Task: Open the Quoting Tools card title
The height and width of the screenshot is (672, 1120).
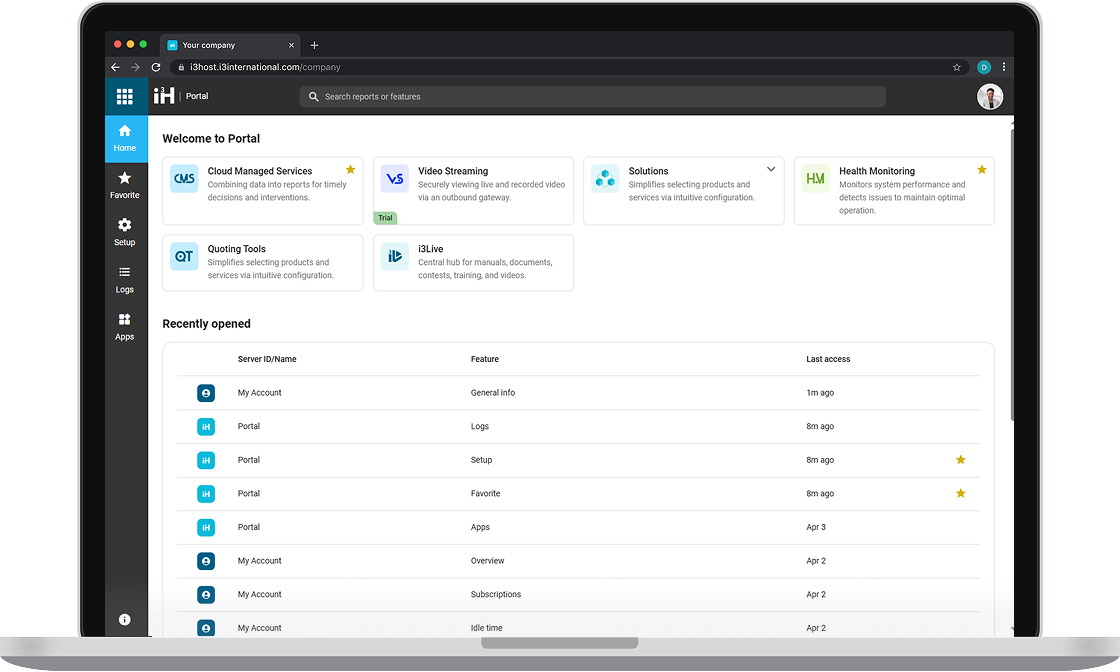Action: pyautogui.click(x=236, y=249)
